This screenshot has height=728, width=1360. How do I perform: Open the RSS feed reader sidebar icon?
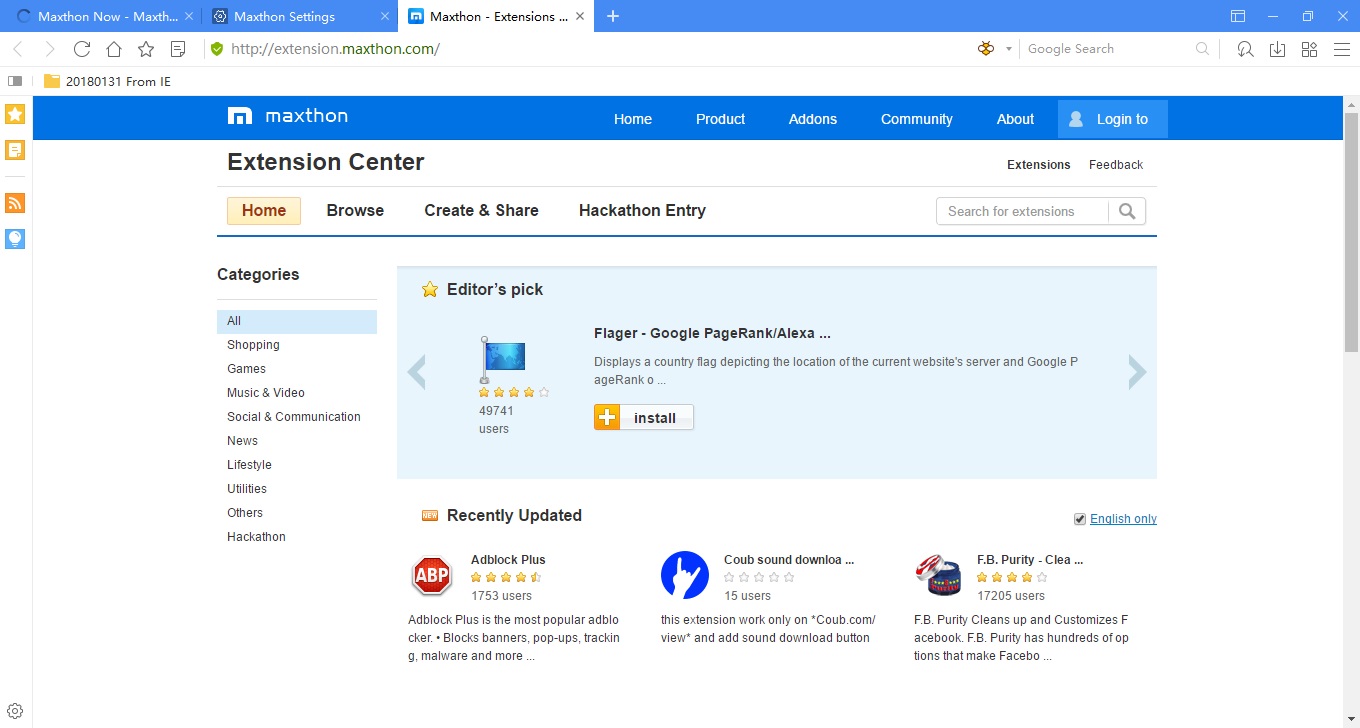click(x=14, y=203)
